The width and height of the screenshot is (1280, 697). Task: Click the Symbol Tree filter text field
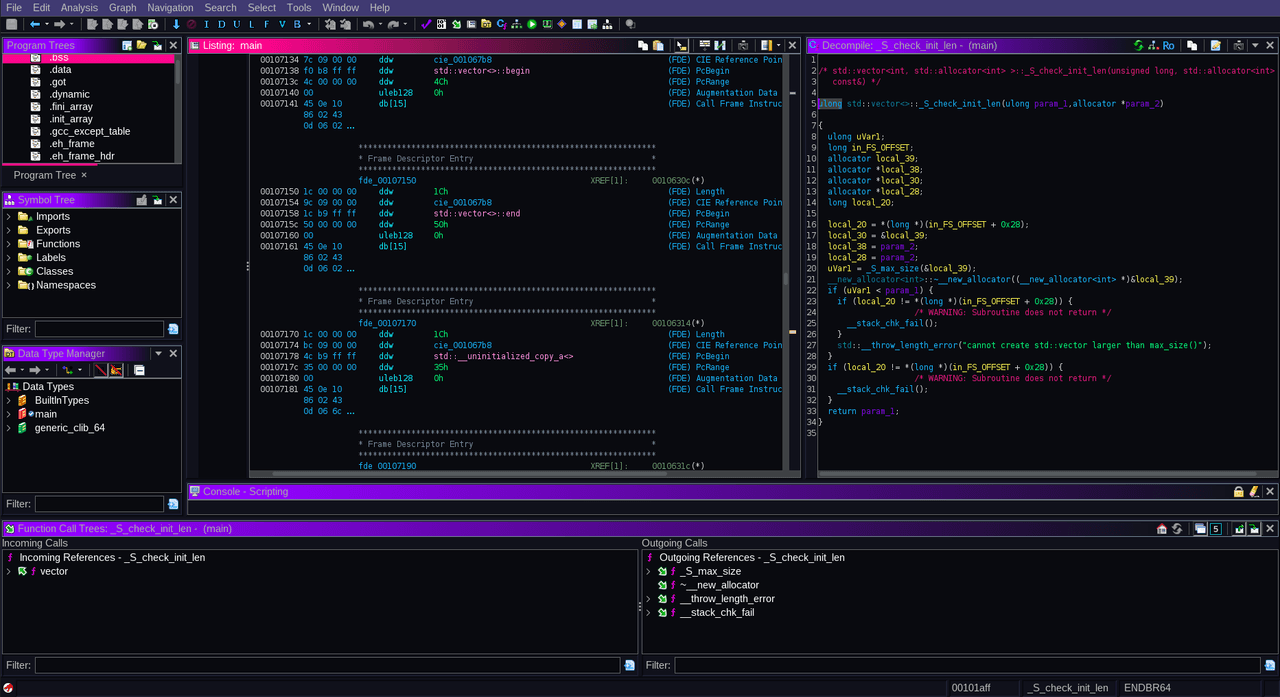coord(99,329)
